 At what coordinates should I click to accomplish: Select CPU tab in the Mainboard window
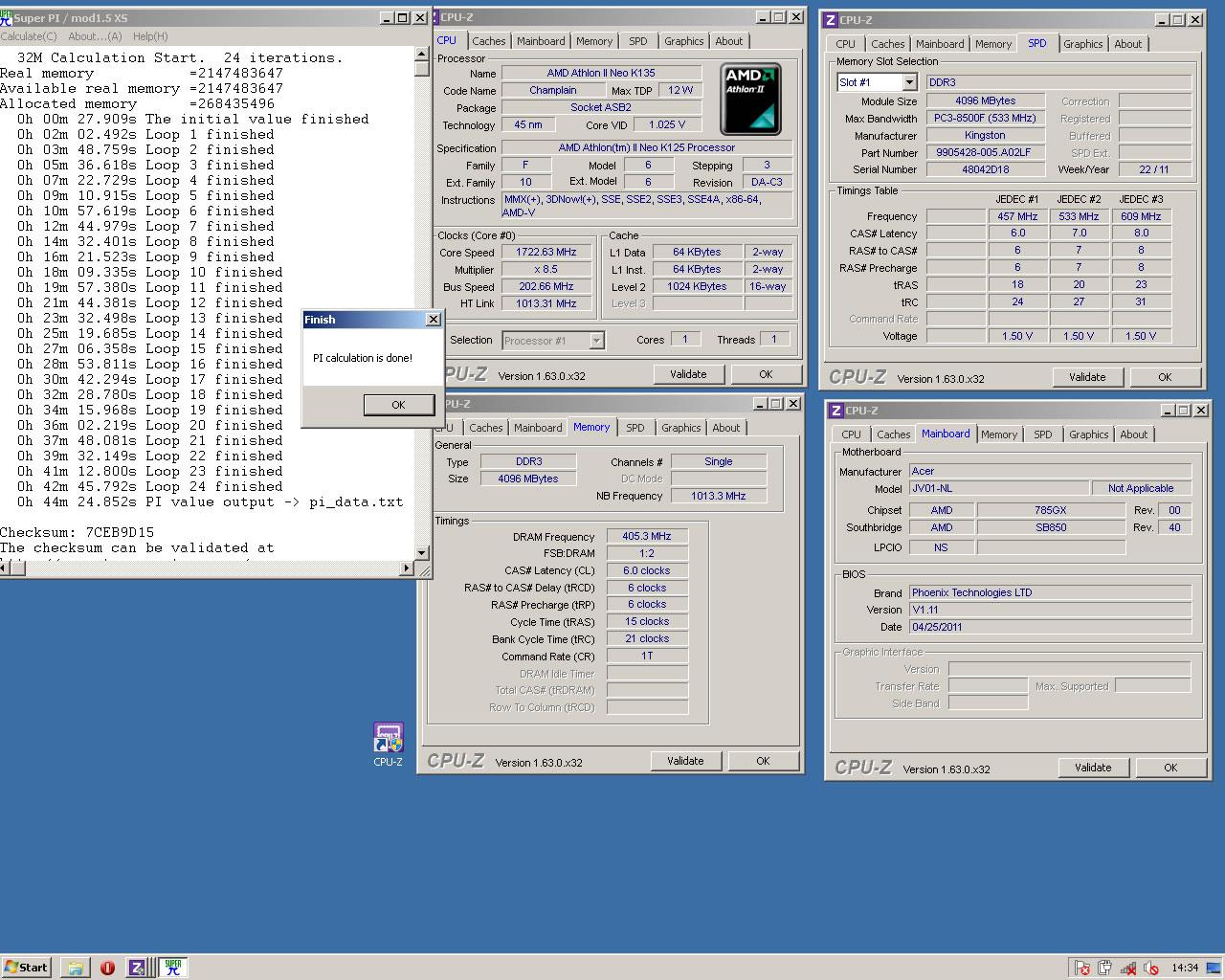click(851, 434)
